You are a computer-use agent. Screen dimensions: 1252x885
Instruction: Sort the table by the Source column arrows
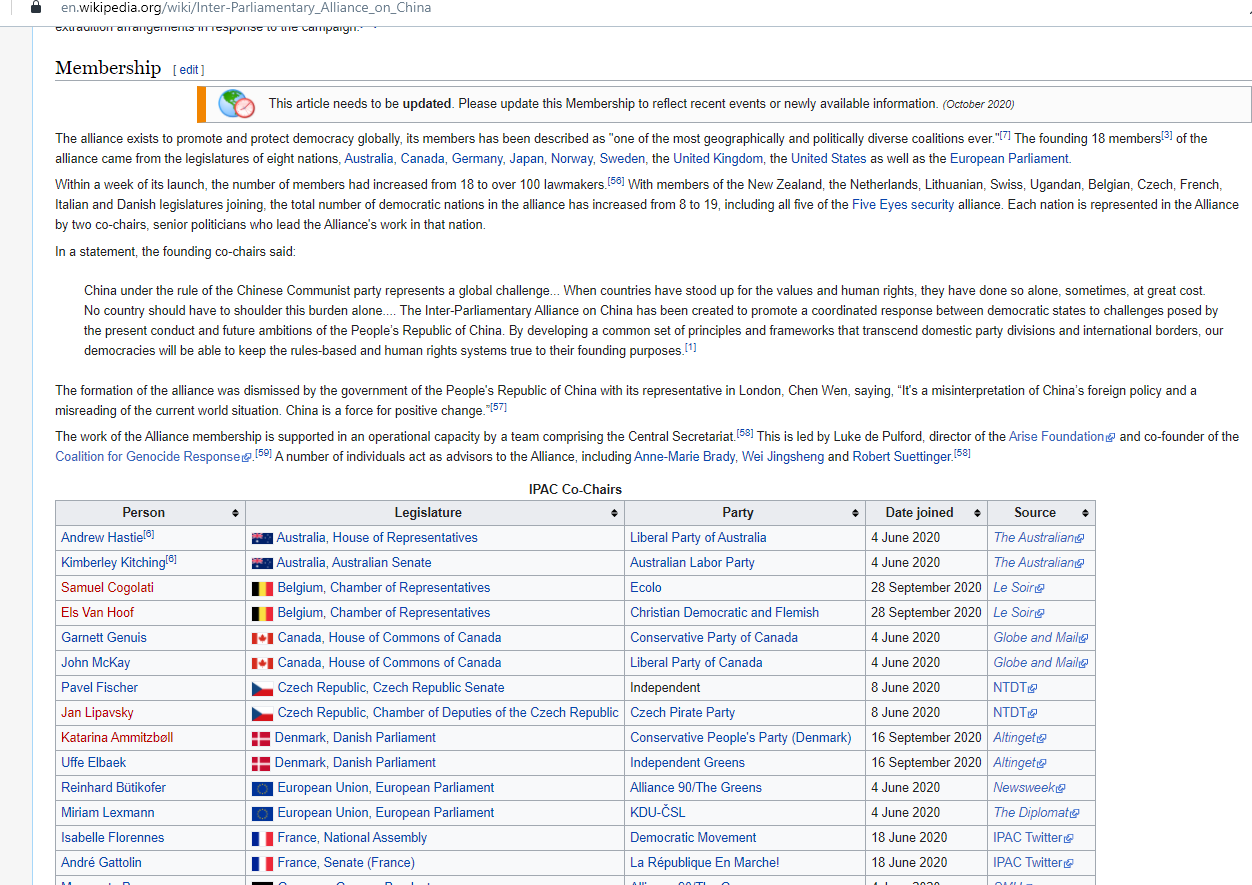[x=1086, y=513]
